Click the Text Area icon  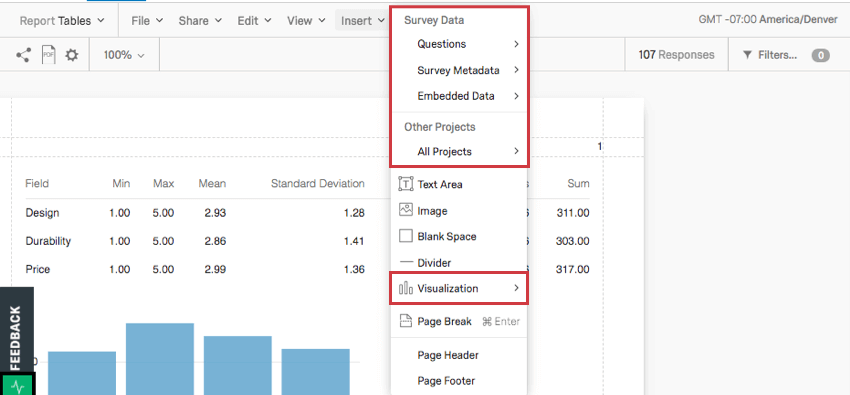point(405,184)
